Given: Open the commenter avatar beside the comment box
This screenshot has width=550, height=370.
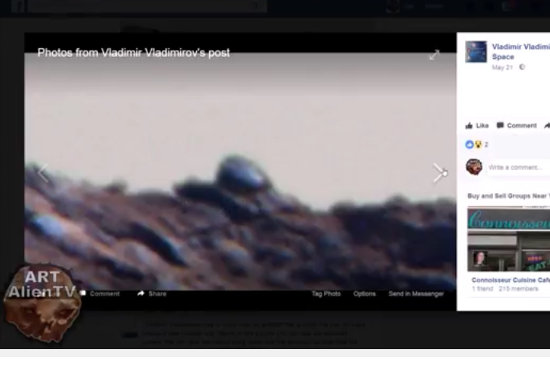Looking at the screenshot, I should click(x=474, y=167).
